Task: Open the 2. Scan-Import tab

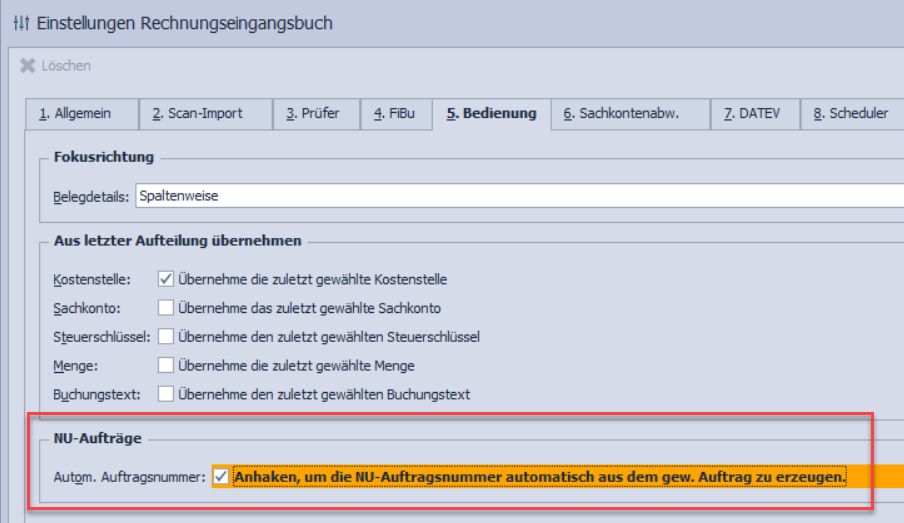Action: click(197, 114)
